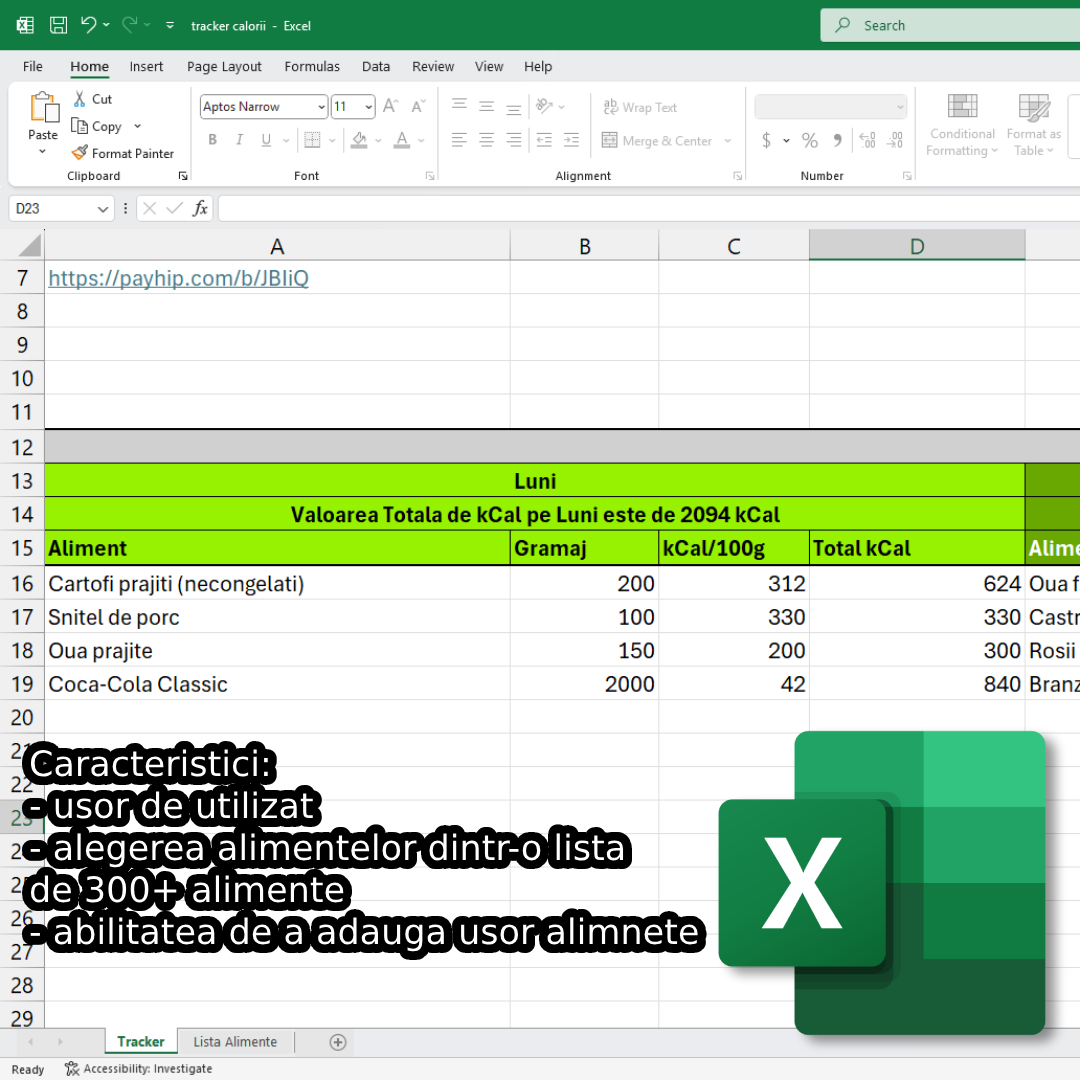Click Align Right icon
Image resolution: width=1080 pixels, height=1080 pixels.
514,140
